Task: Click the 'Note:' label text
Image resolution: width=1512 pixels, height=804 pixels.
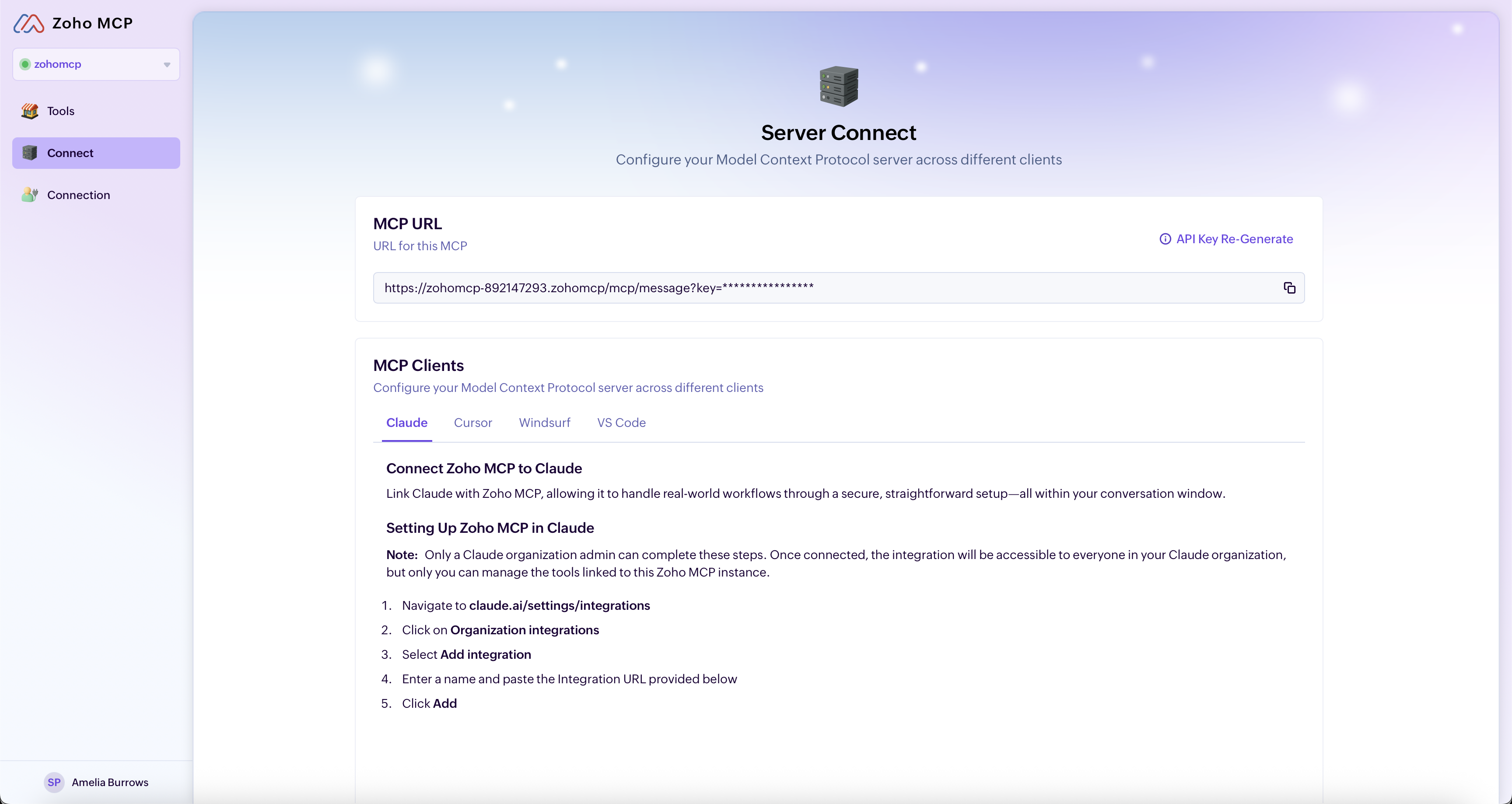Action: coord(402,555)
